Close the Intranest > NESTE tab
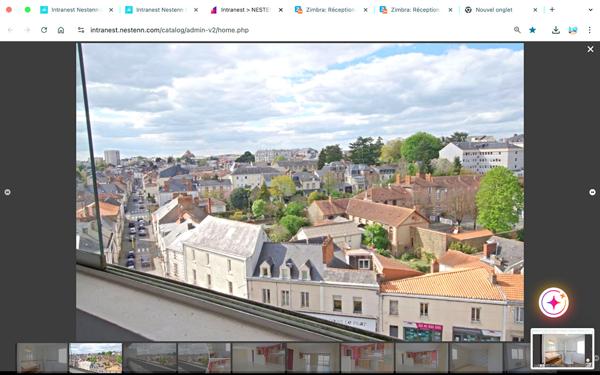 pyautogui.click(x=280, y=10)
